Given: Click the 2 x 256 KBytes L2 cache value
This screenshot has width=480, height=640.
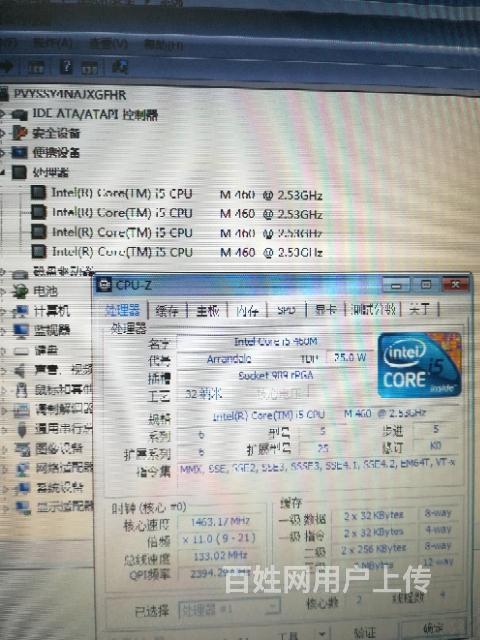Looking at the screenshot, I should [x=373, y=549].
